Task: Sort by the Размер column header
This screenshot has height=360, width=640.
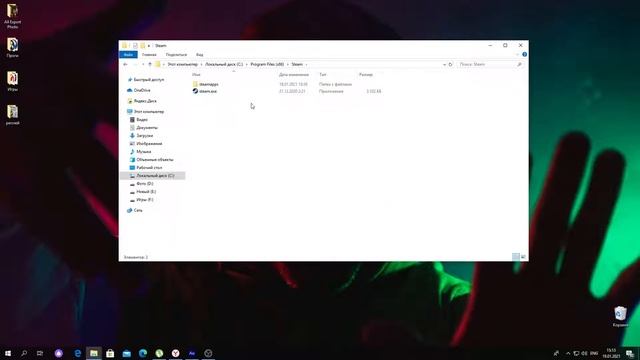Action: (x=366, y=75)
